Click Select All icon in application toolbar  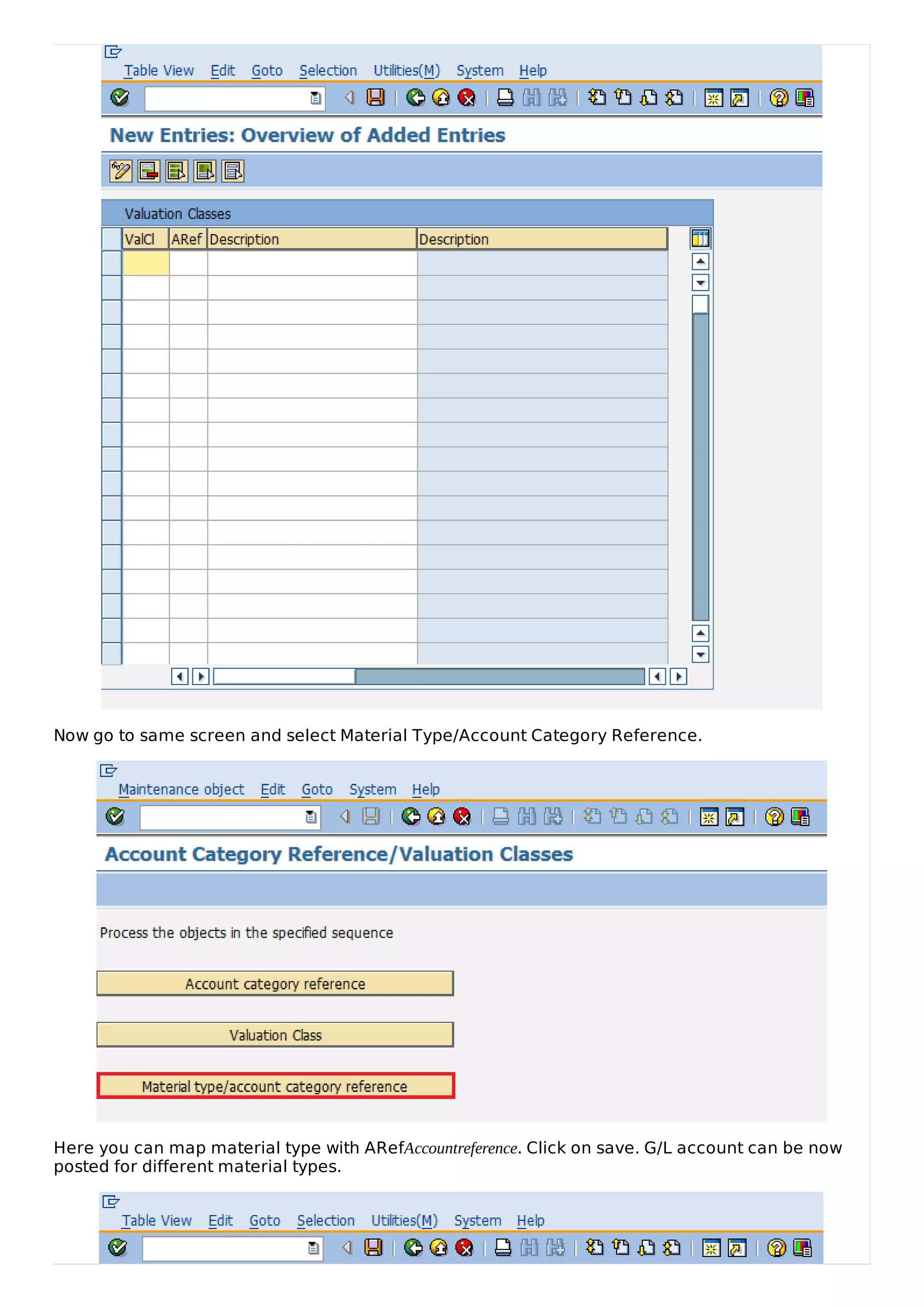point(177,171)
